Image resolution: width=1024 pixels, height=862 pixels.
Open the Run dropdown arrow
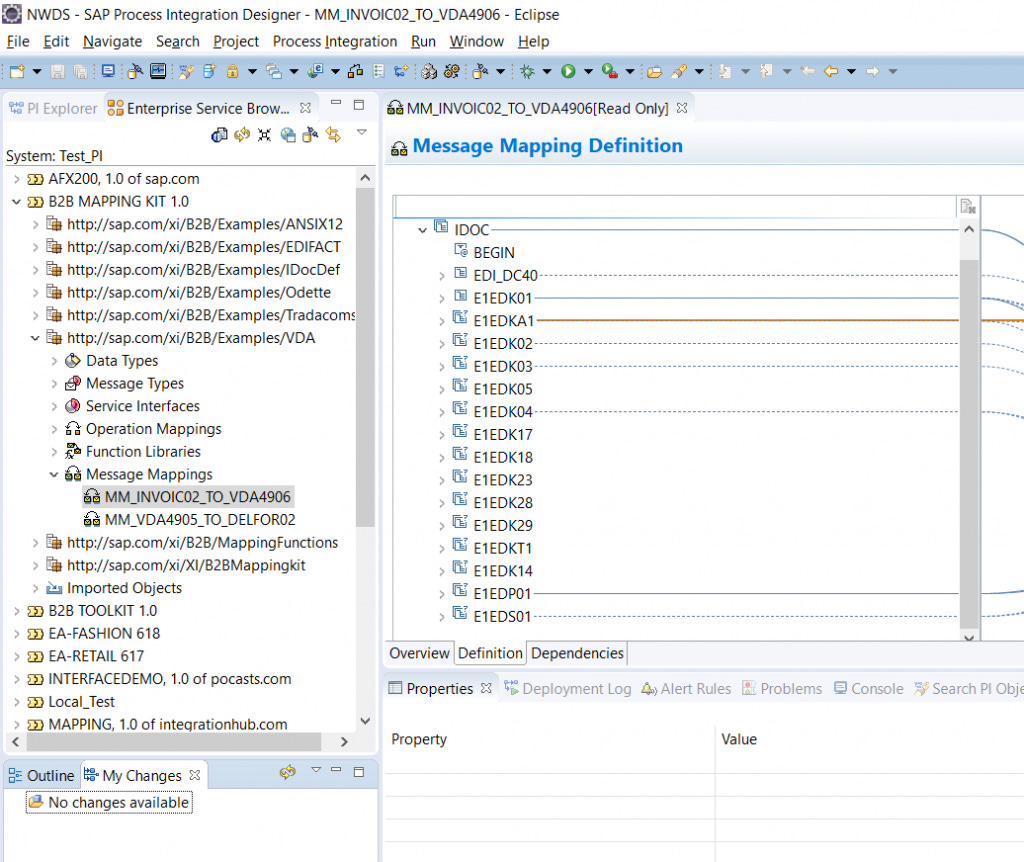pos(588,71)
